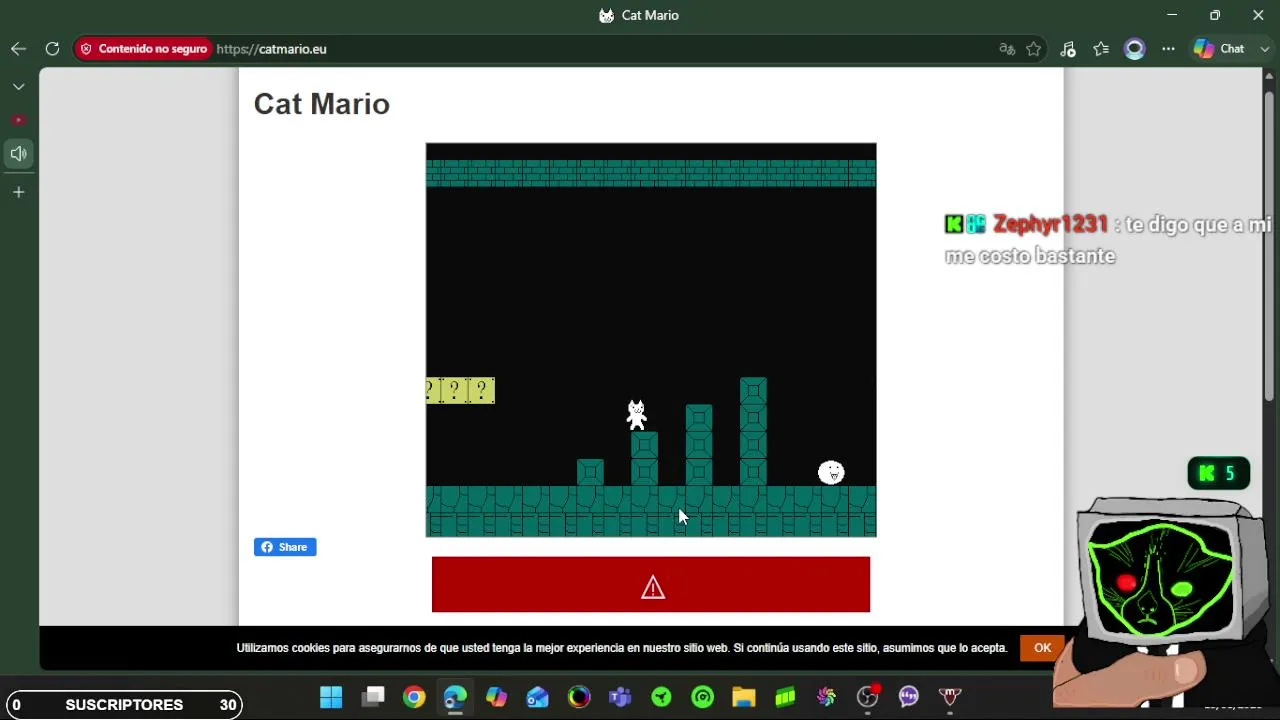
Task: Click the Cat Mario window title text
Action: 650,15
